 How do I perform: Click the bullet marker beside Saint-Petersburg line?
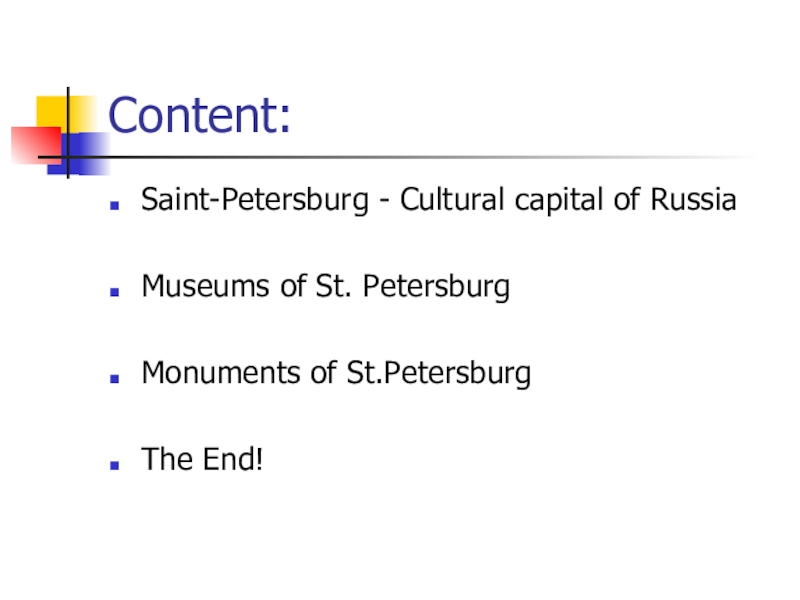tap(116, 203)
